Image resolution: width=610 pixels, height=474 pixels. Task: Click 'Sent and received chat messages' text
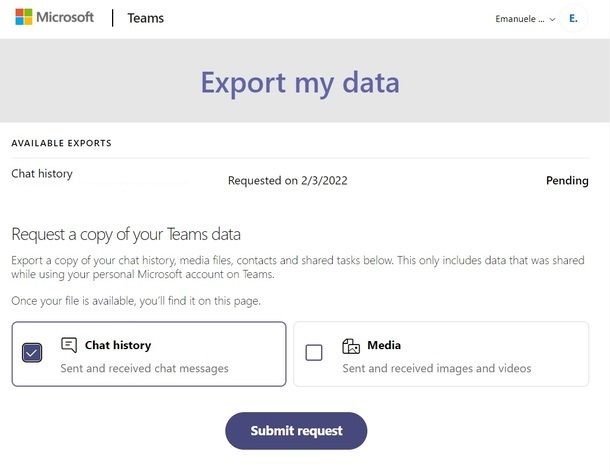[144, 368]
